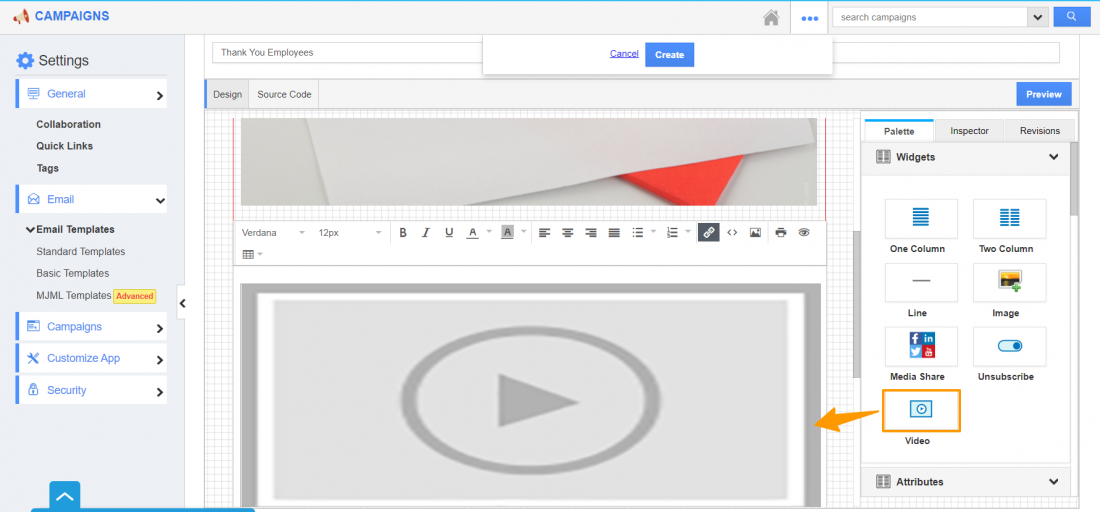The height and width of the screenshot is (512, 1100).
Task: Click the palette panel scrollbar
Action: (1074, 179)
